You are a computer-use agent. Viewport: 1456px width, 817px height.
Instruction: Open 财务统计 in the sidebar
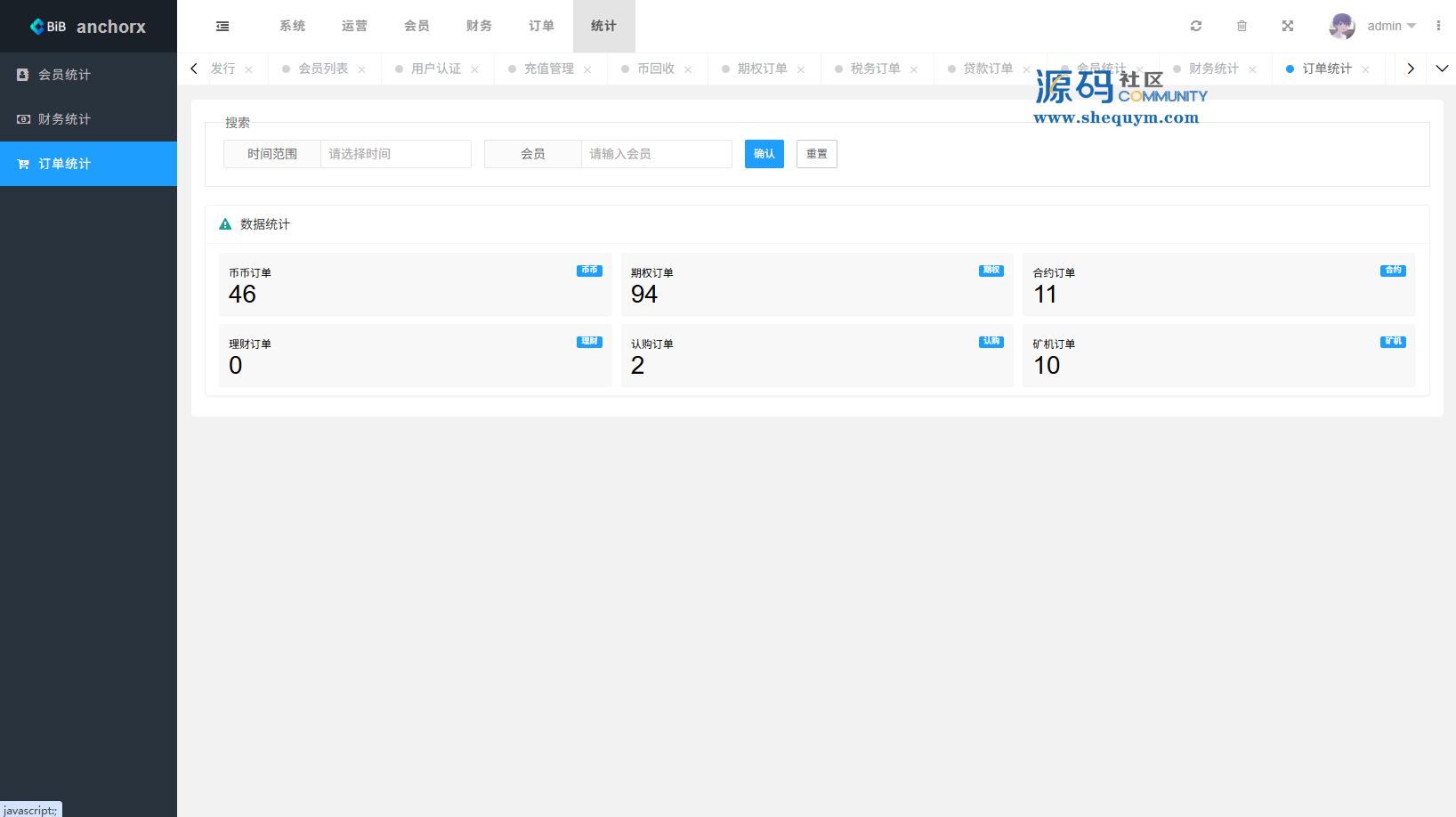[x=64, y=119]
